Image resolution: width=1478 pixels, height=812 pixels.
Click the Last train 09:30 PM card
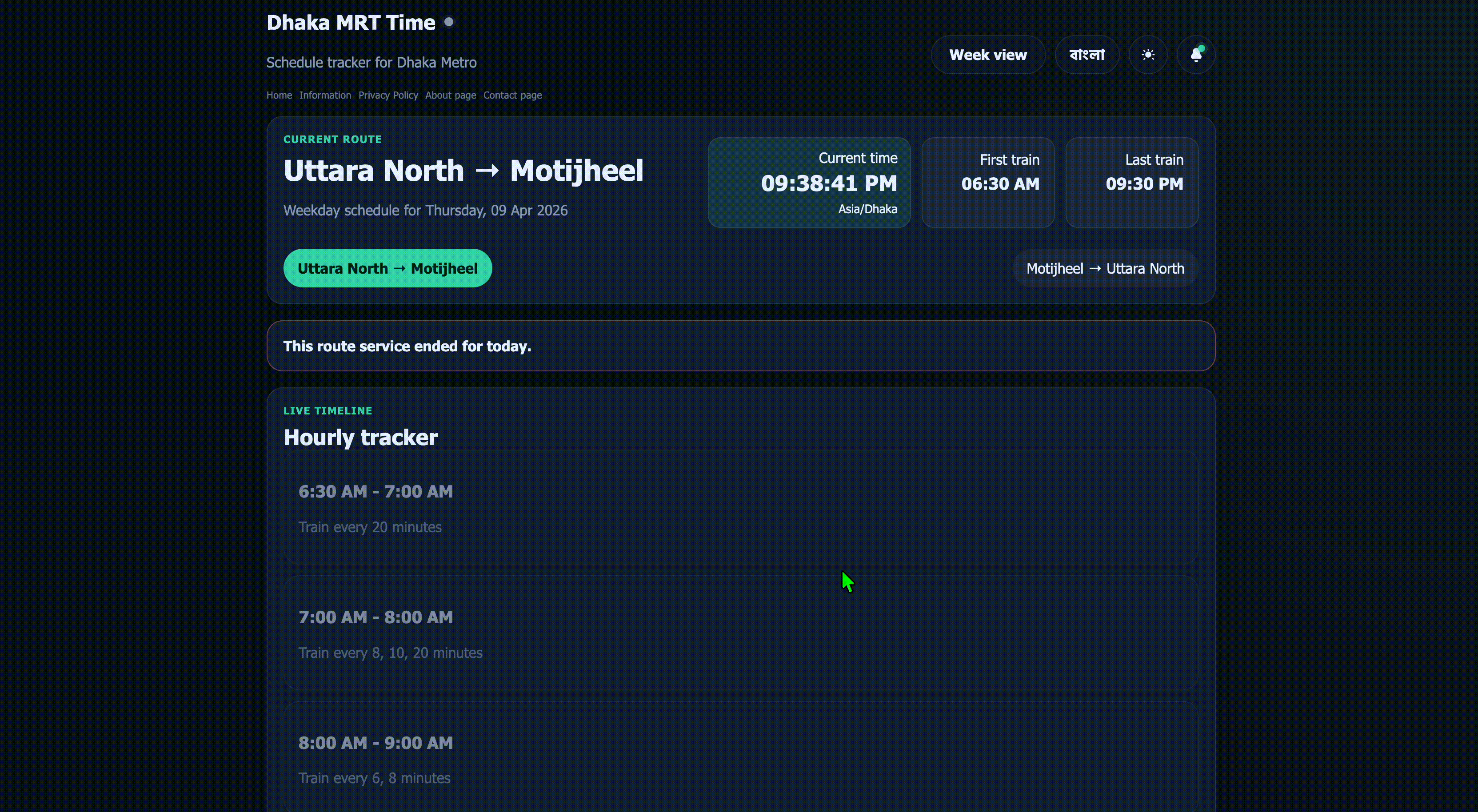[x=1131, y=183]
